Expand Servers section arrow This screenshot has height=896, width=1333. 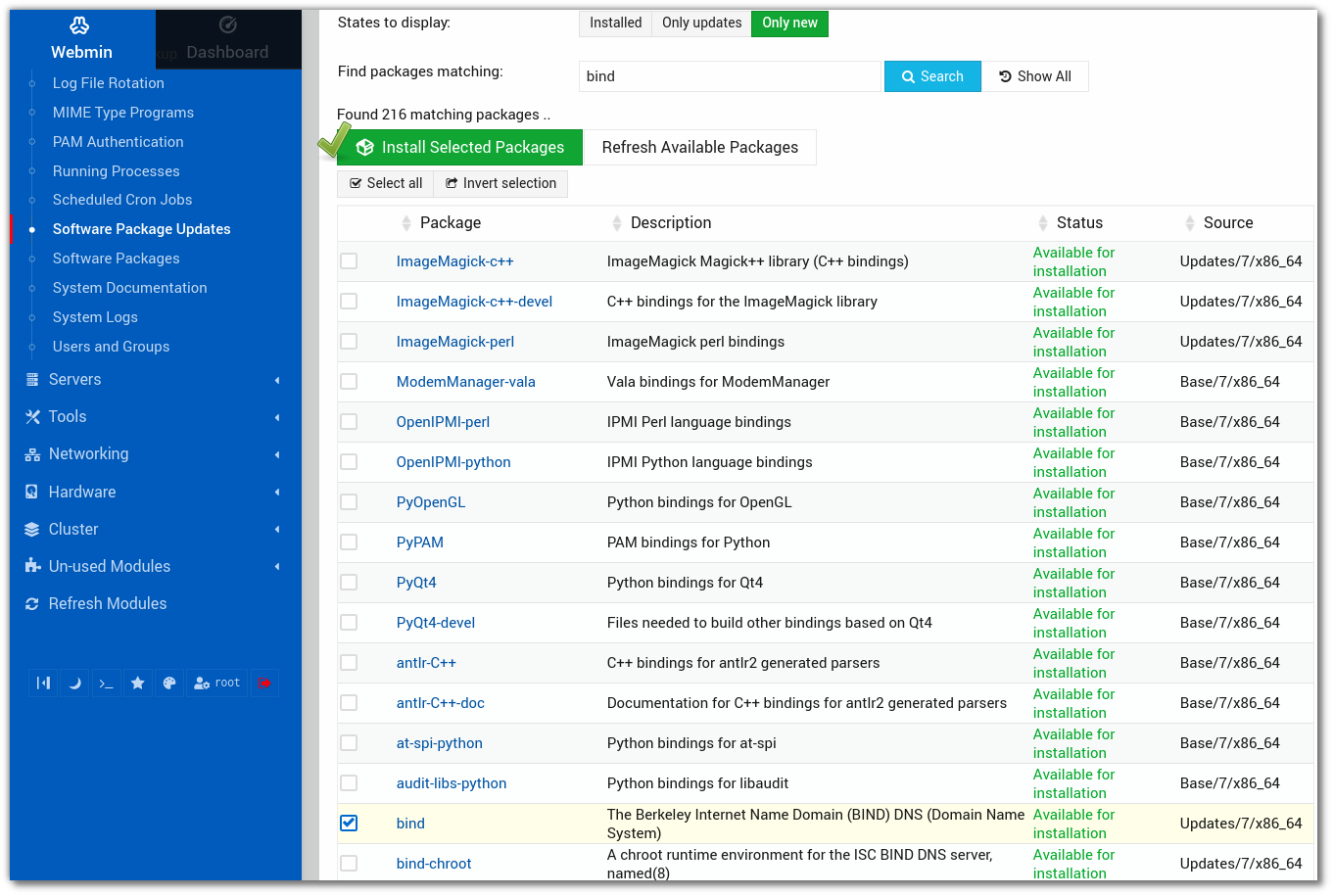(x=277, y=380)
